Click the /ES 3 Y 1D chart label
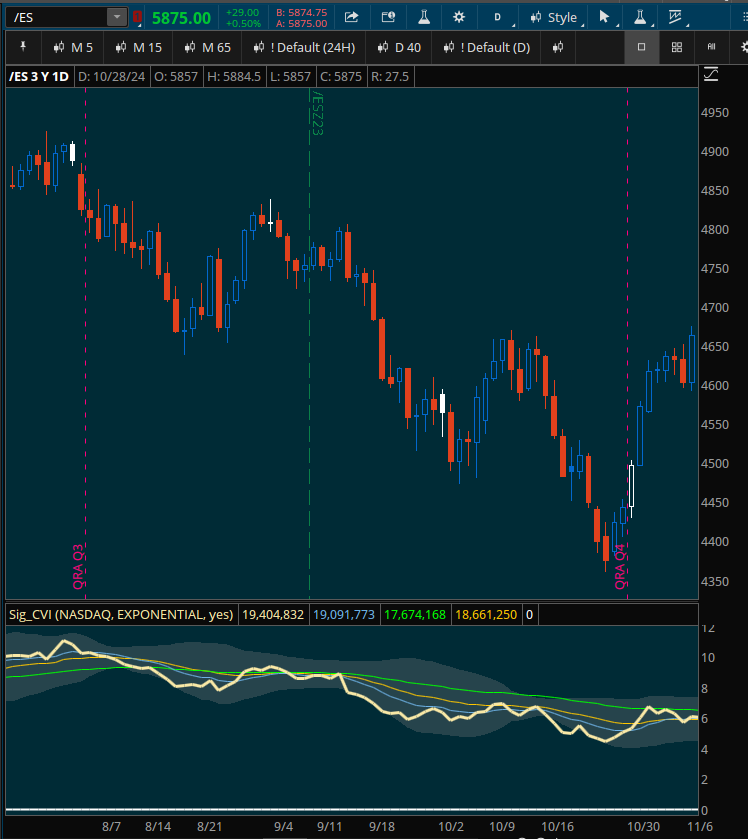748x839 pixels. point(39,77)
